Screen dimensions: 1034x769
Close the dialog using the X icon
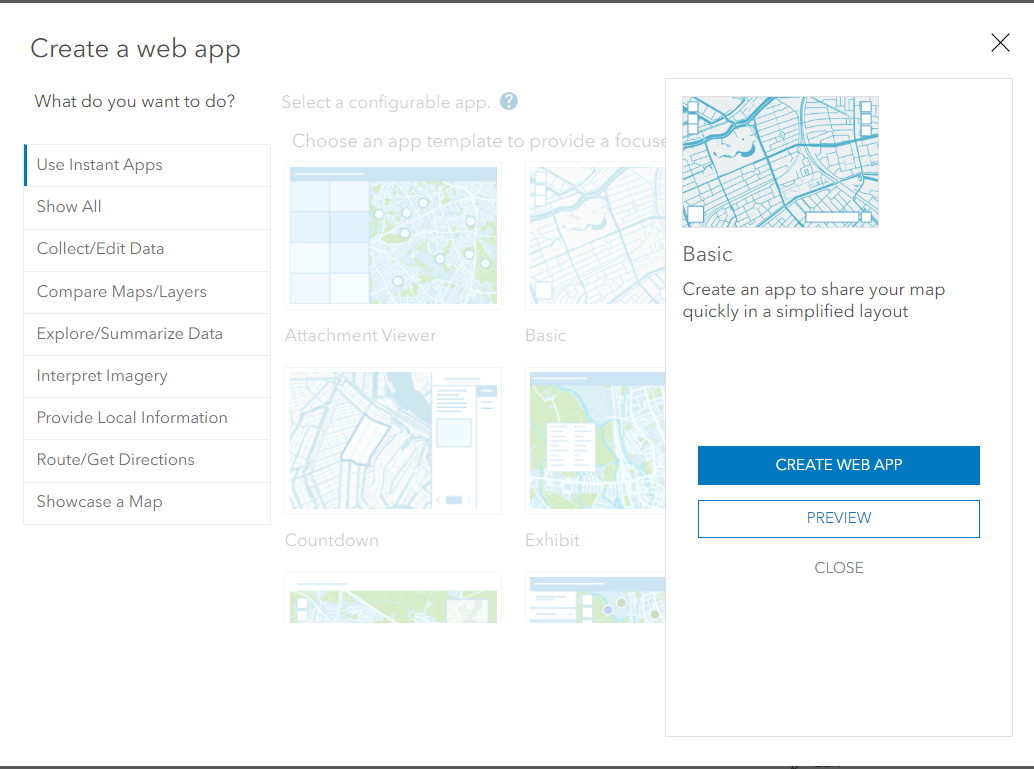pos(1000,43)
